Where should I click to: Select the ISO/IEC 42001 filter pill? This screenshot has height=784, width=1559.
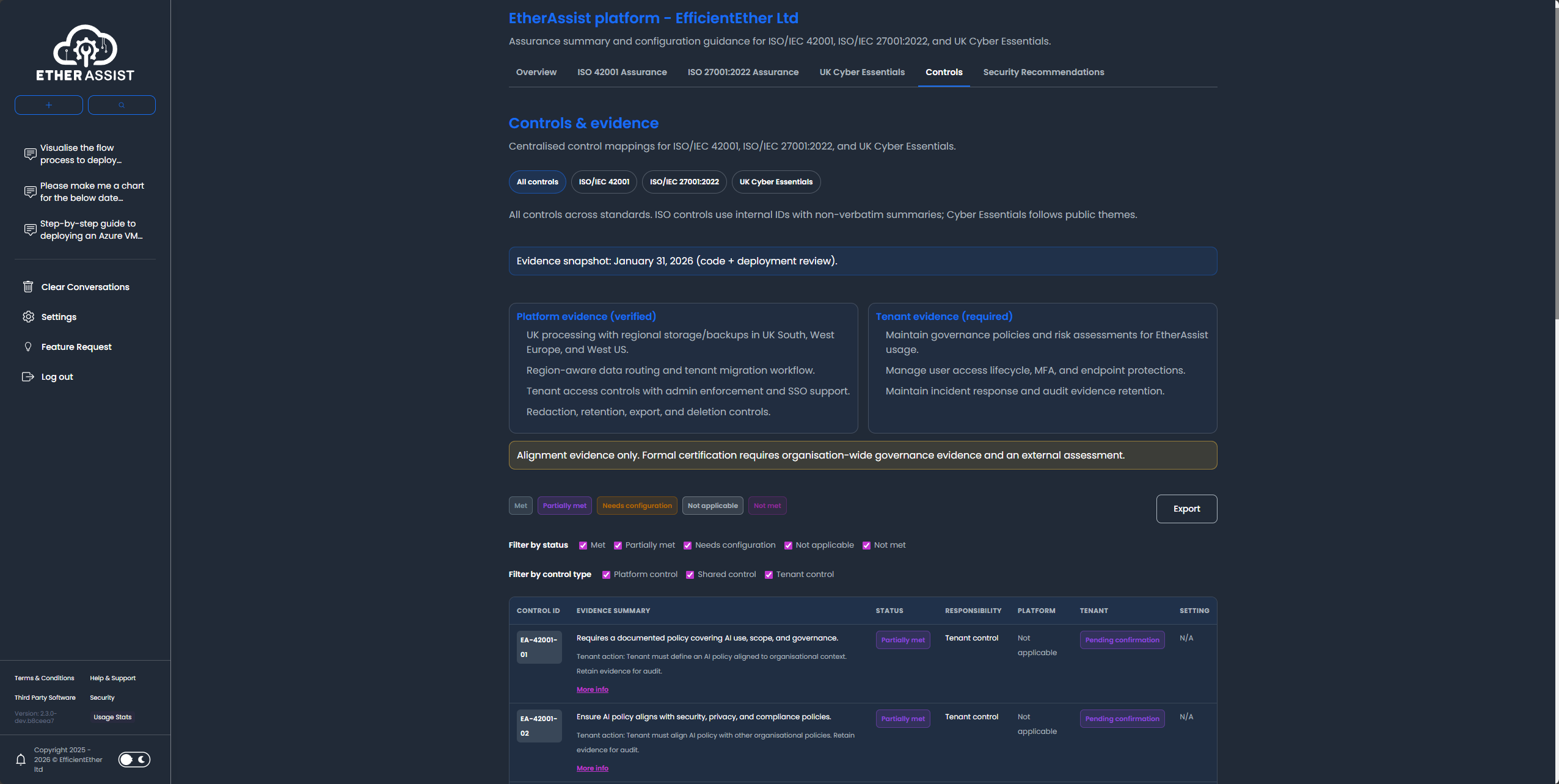pos(604,182)
